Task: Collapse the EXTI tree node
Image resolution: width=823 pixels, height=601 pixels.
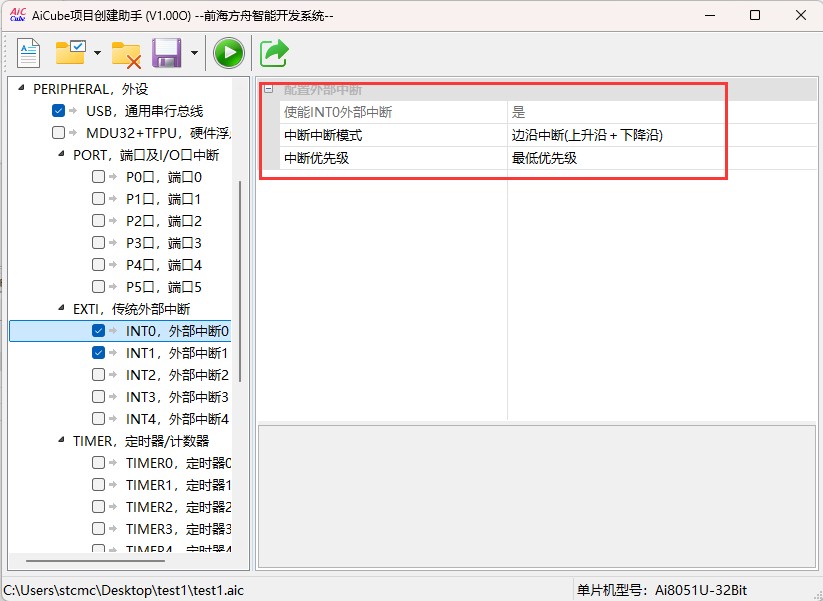Action: (61, 308)
